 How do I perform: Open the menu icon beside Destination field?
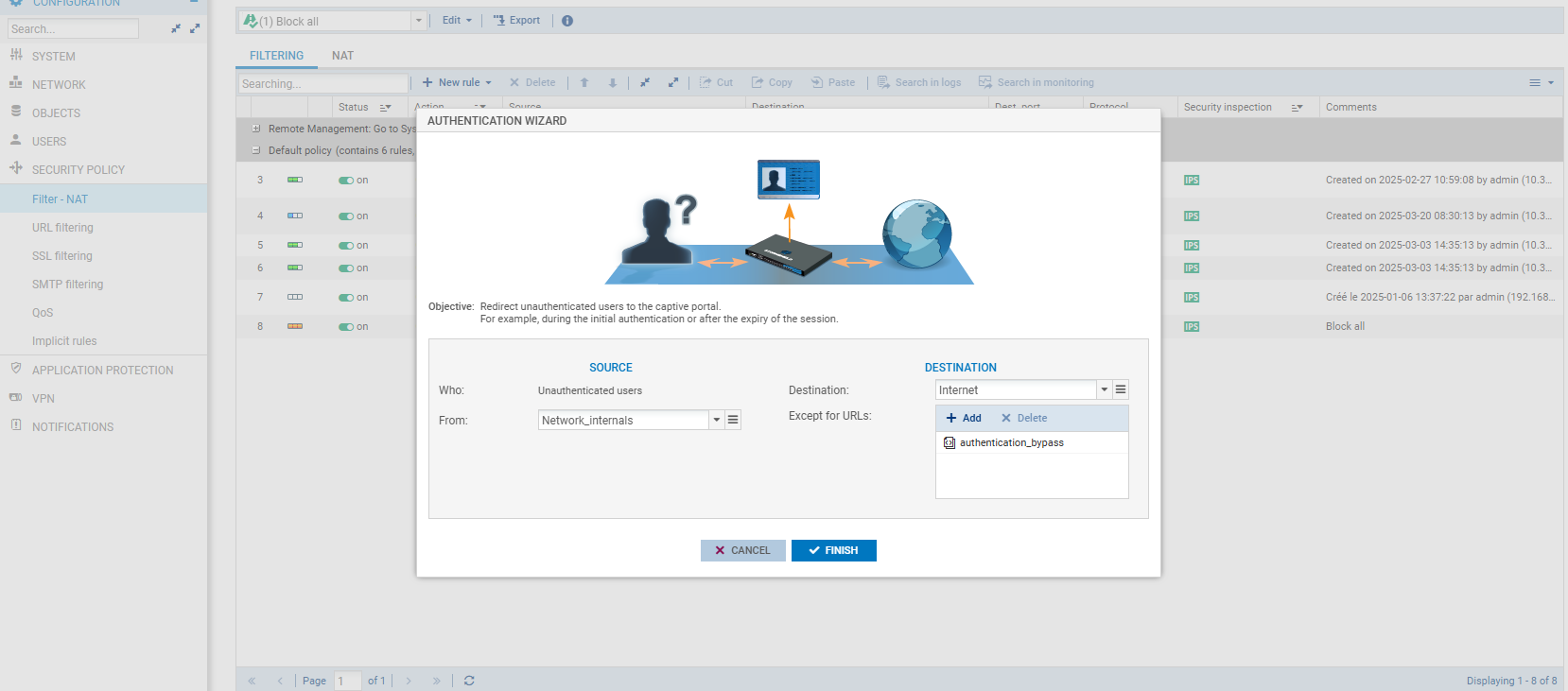tap(1121, 389)
